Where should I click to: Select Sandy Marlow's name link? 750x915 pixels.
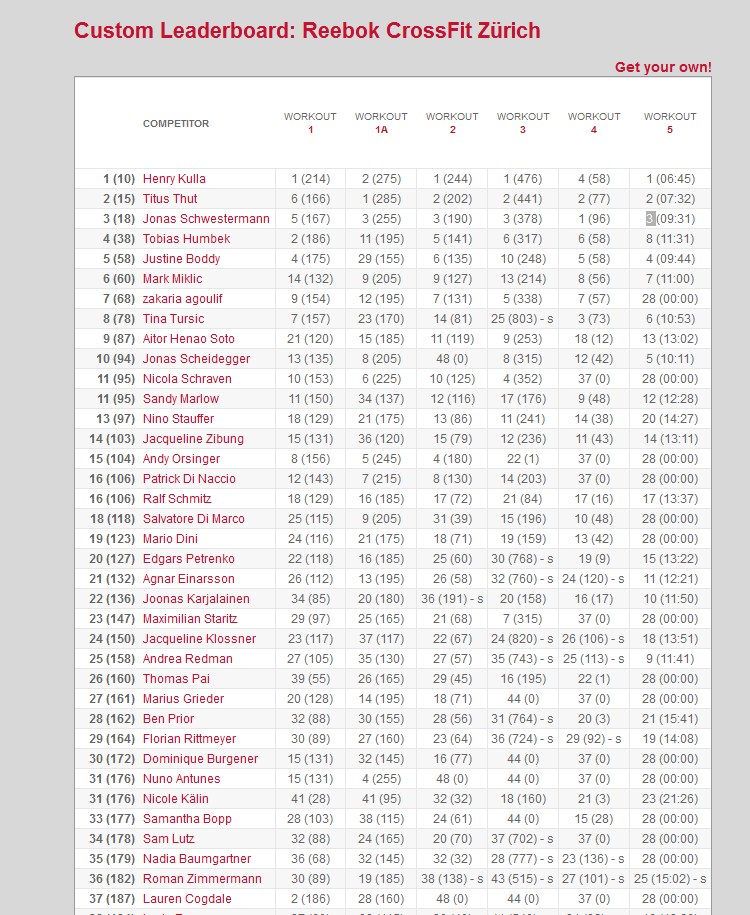[x=180, y=399]
